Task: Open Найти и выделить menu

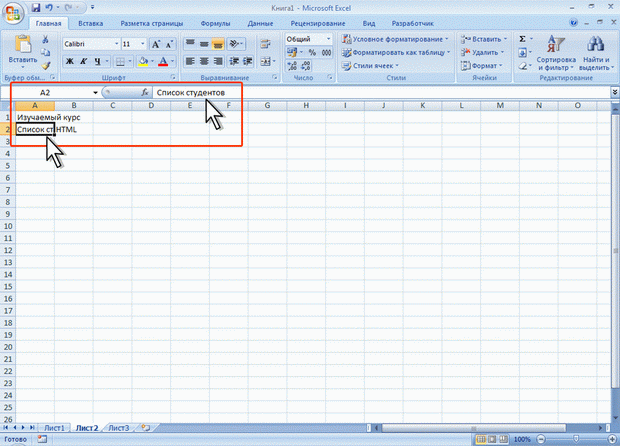Action: [x=596, y=52]
